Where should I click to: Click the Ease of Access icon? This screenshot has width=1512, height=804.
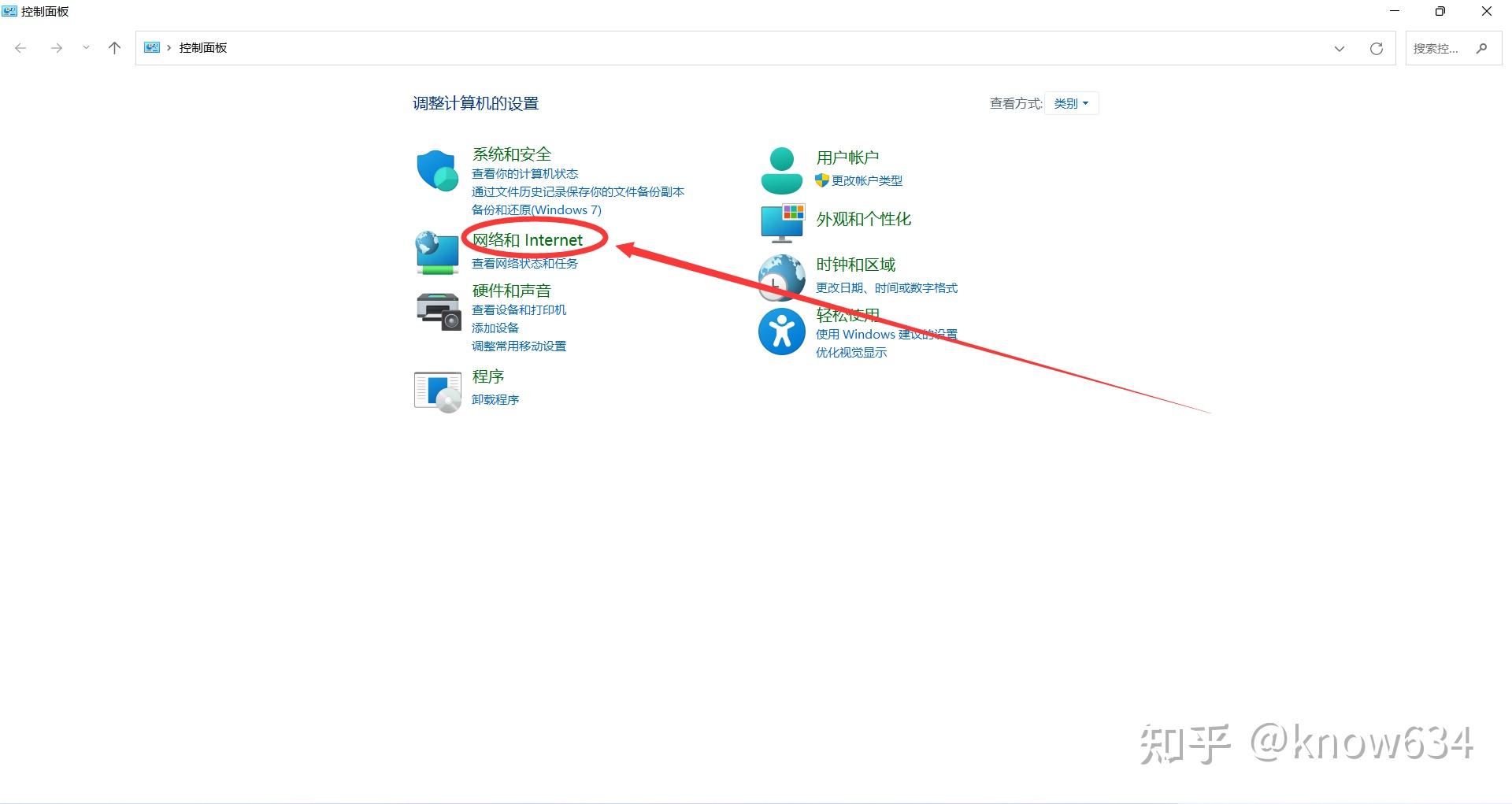tap(781, 332)
